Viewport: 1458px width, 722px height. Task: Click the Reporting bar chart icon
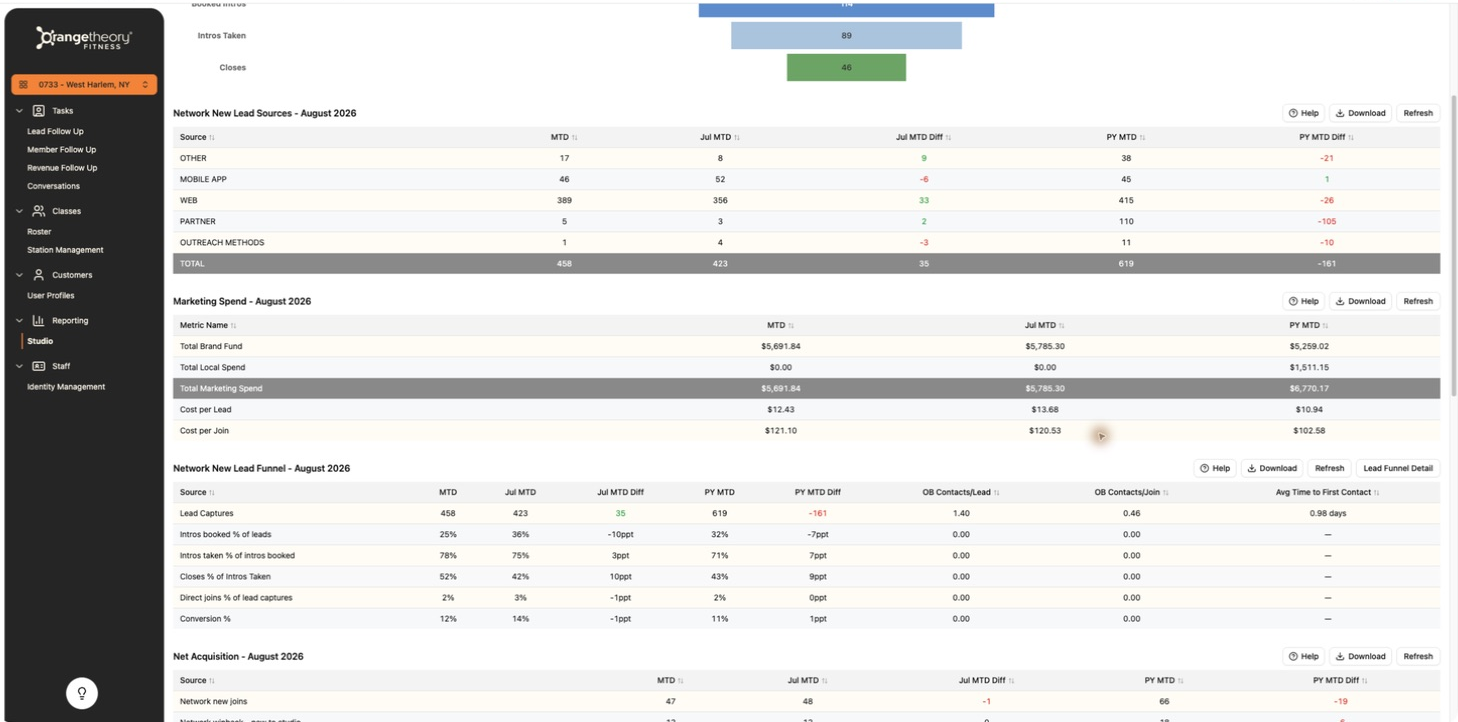pyautogui.click(x=39, y=321)
